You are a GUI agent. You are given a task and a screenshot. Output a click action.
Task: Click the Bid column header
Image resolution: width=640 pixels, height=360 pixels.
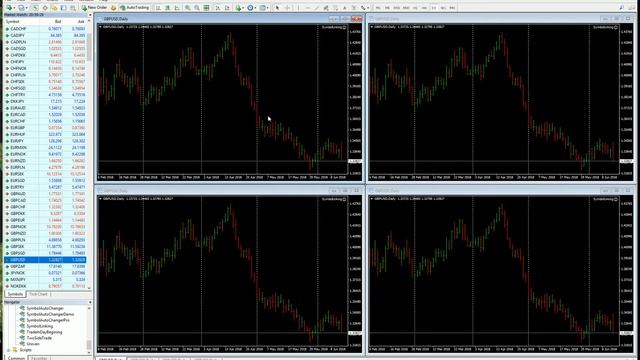[58, 21]
